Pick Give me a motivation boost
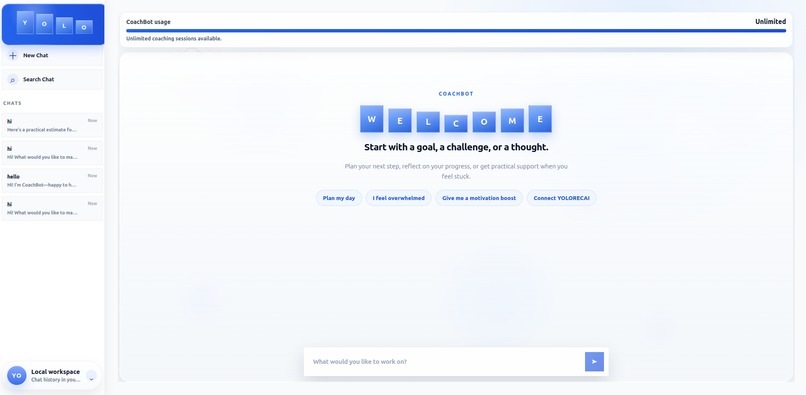Viewport: 806px width, 395px height. 479,198
